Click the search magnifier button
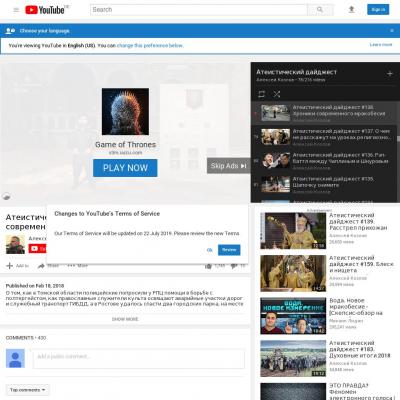This screenshot has width=400, height=400. click(x=320, y=10)
